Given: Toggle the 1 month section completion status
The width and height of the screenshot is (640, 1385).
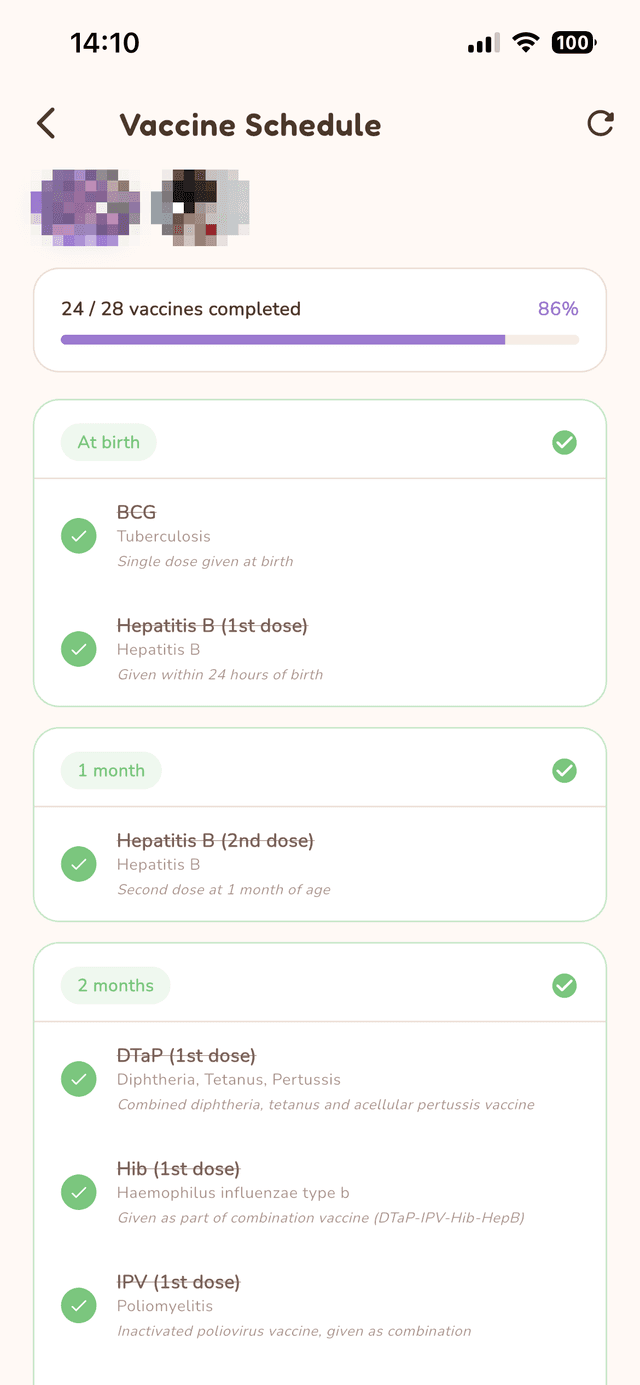Looking at the screenshot, I should tap(564, 770).
